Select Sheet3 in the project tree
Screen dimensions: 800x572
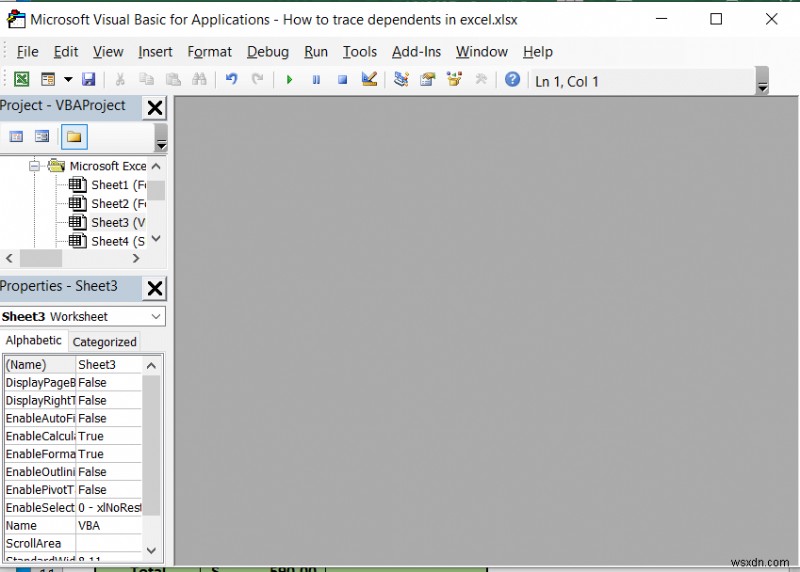click(108, 222)
